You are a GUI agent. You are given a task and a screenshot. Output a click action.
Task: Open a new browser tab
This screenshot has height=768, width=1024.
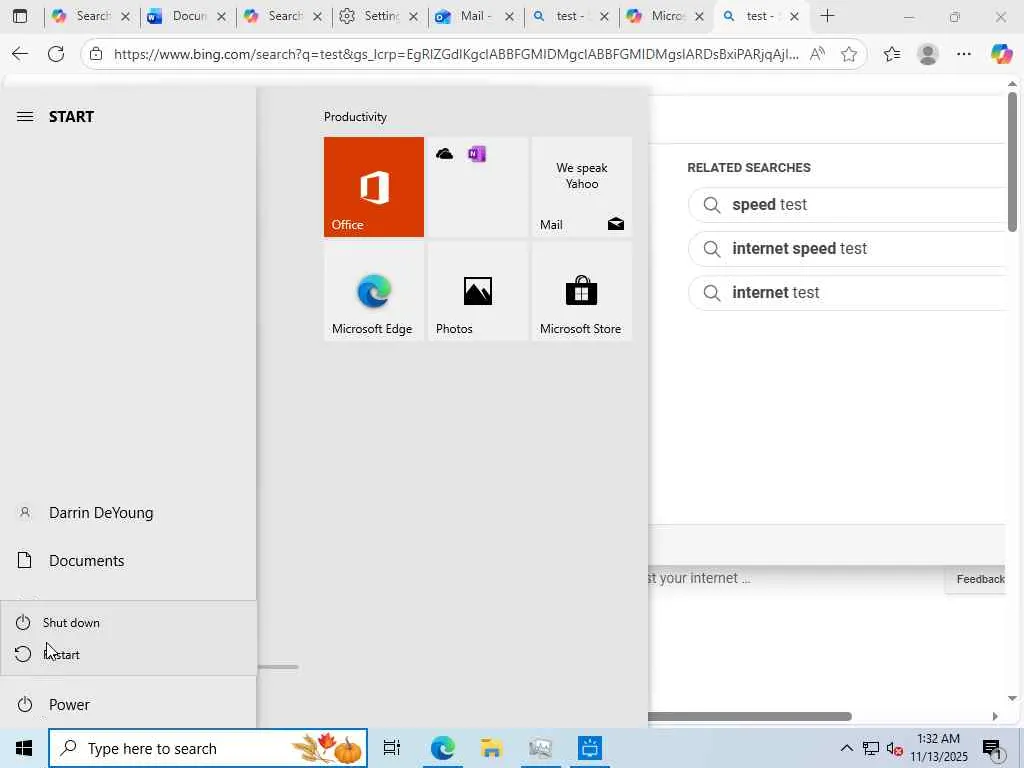point(827,16)
